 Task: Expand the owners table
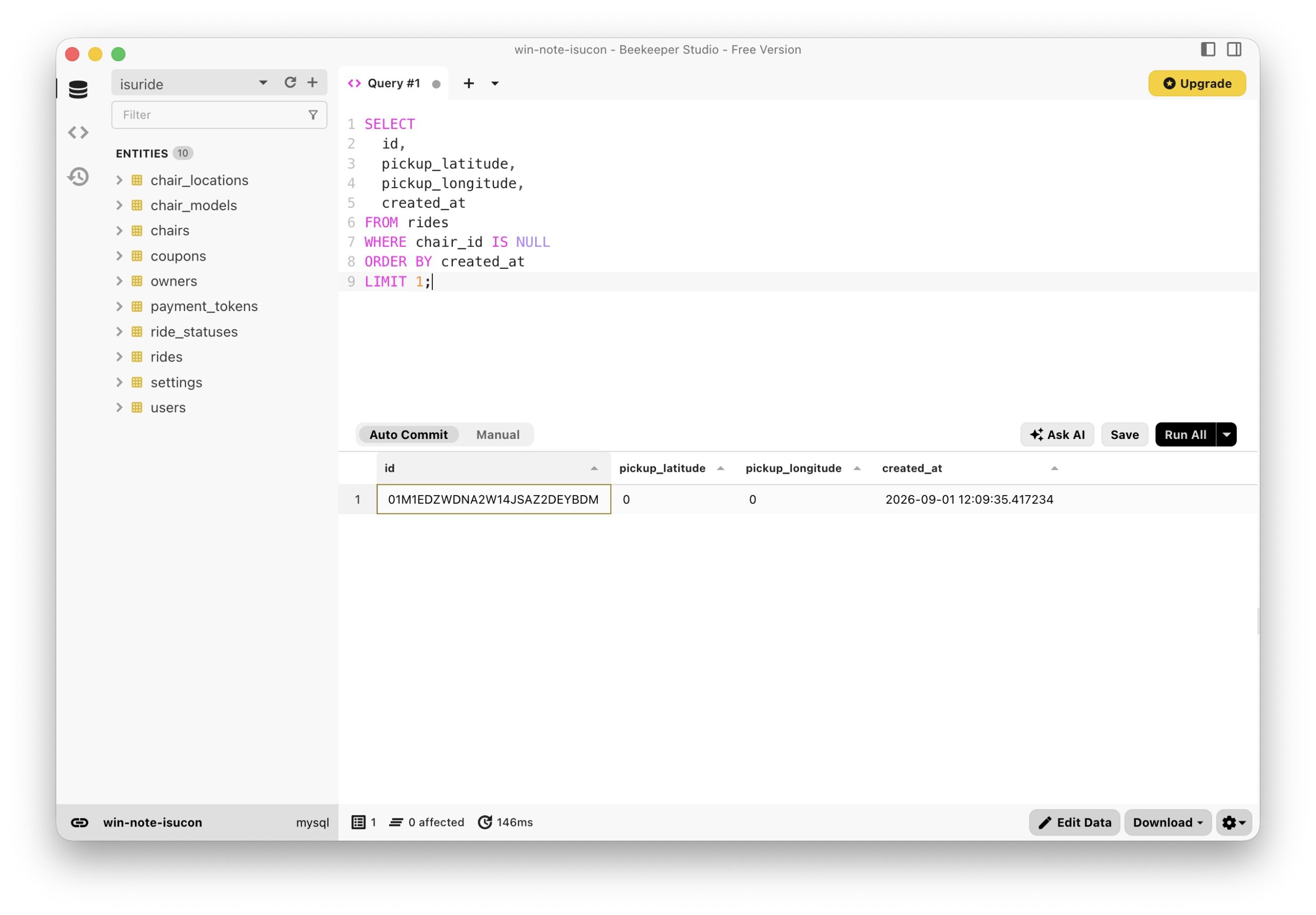tap(119, 281)
